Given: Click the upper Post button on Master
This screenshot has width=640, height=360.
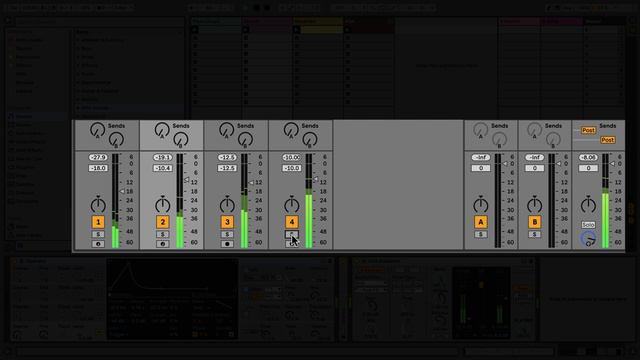Looking at the screenshot, I should [588, 130].
